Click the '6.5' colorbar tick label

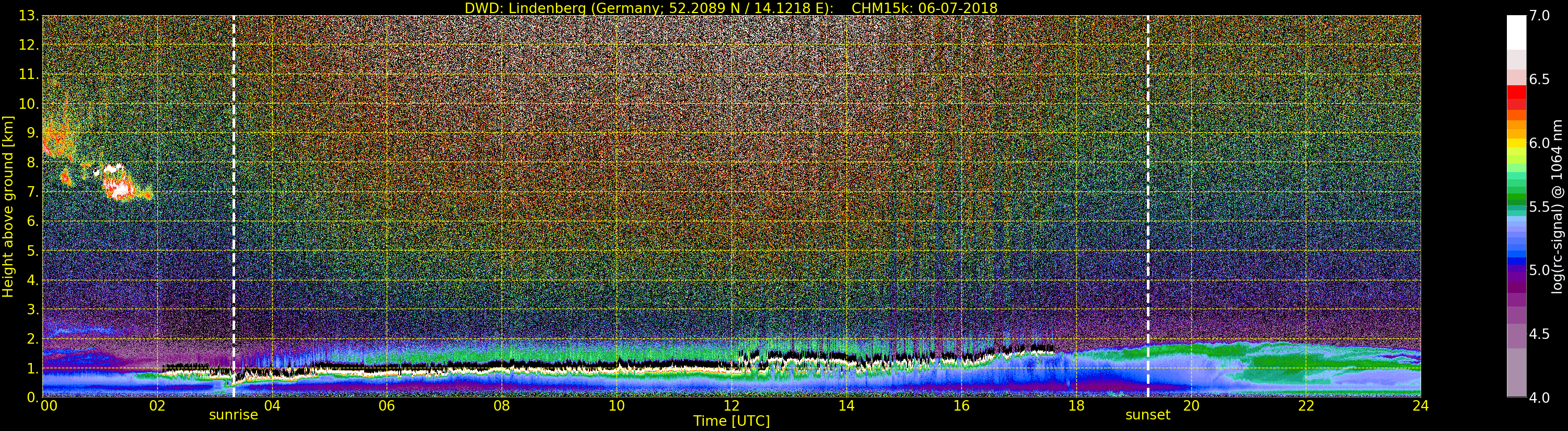coord(1539,80)
